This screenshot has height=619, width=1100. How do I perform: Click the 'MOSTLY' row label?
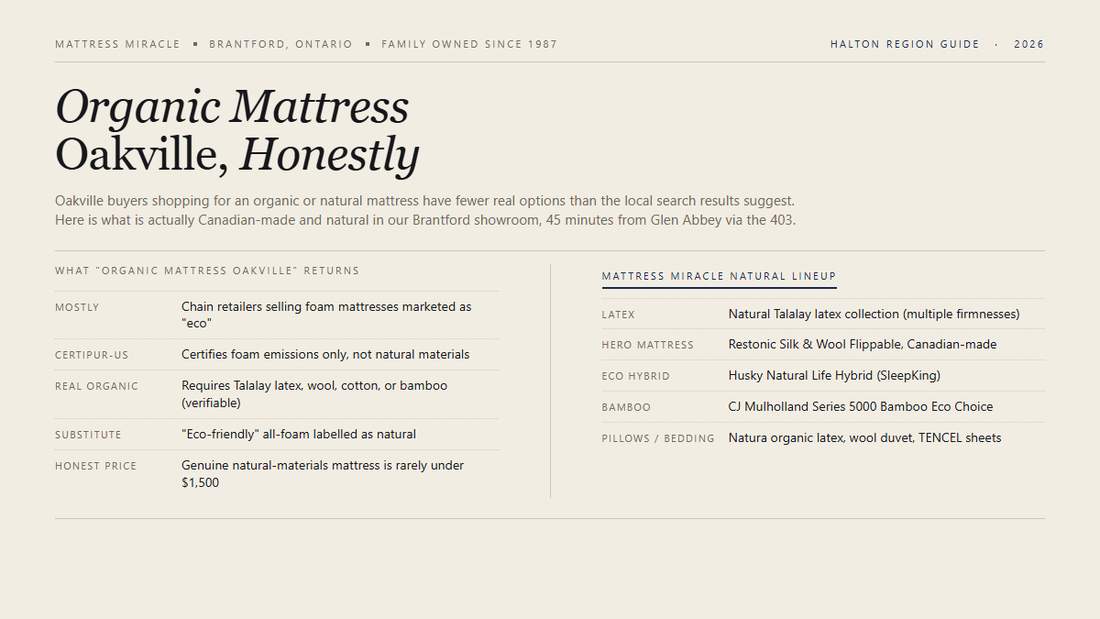(x=77, y=307)
